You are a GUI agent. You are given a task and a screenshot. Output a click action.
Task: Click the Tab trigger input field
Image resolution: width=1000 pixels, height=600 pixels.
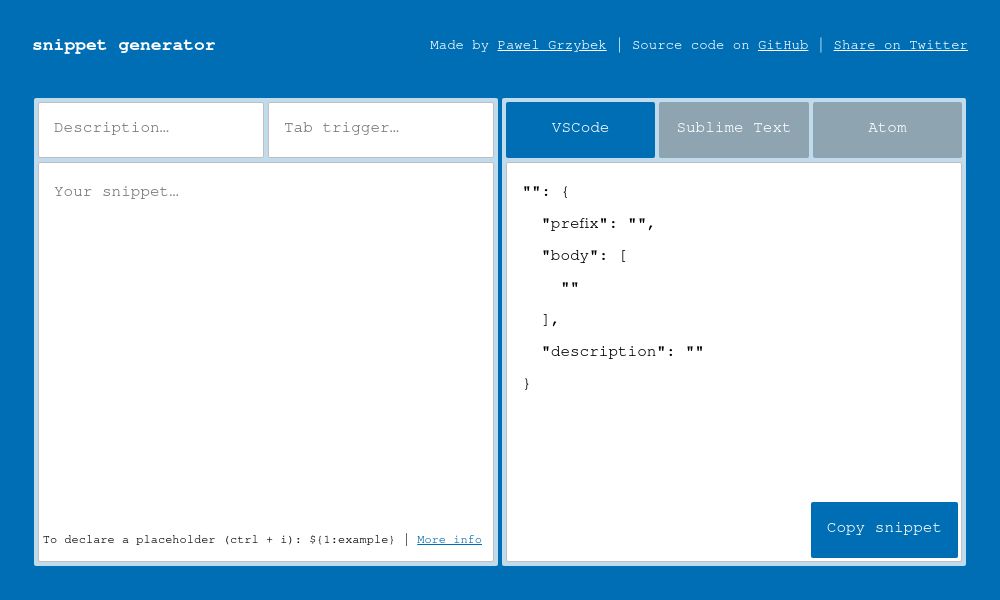coord(380,129)
